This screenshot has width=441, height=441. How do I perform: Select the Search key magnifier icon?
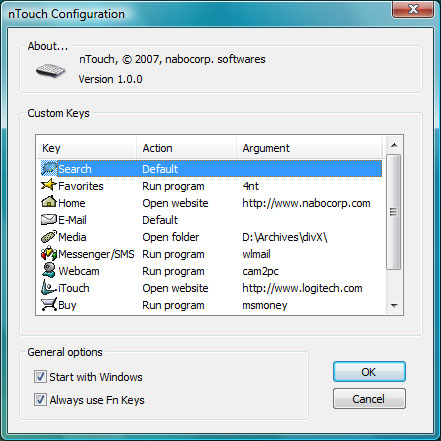pyautogui.click(x=49, y=168)
